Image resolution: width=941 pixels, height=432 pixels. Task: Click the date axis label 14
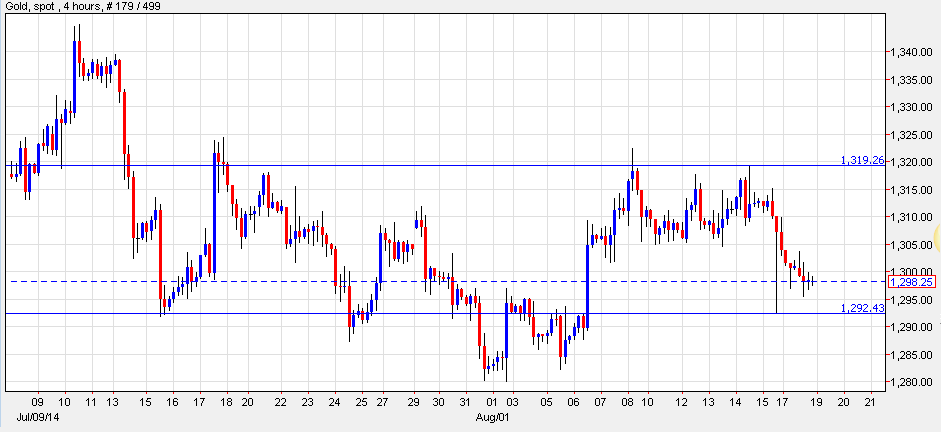[736, 402]
